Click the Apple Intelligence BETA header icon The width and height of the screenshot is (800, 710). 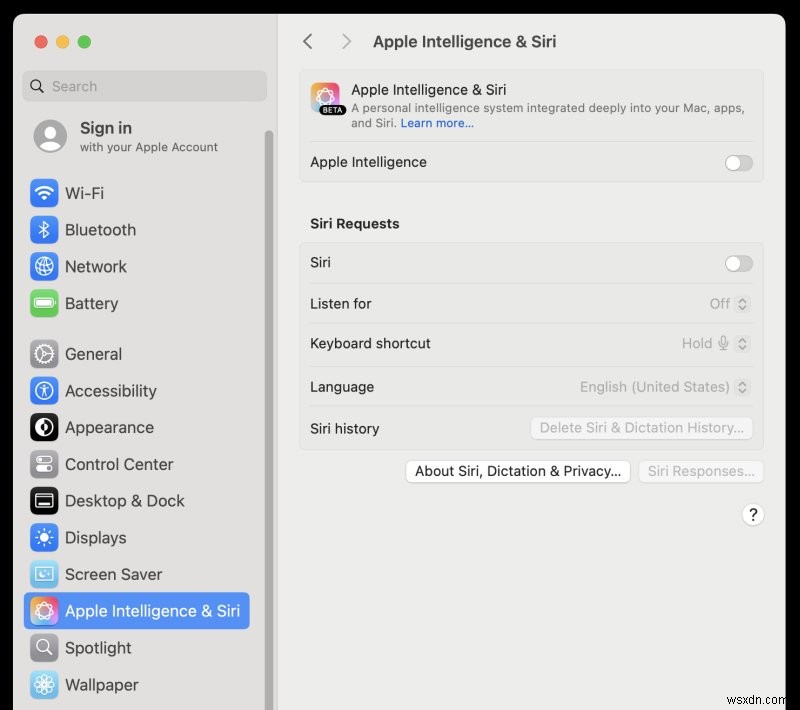[327, 98]
